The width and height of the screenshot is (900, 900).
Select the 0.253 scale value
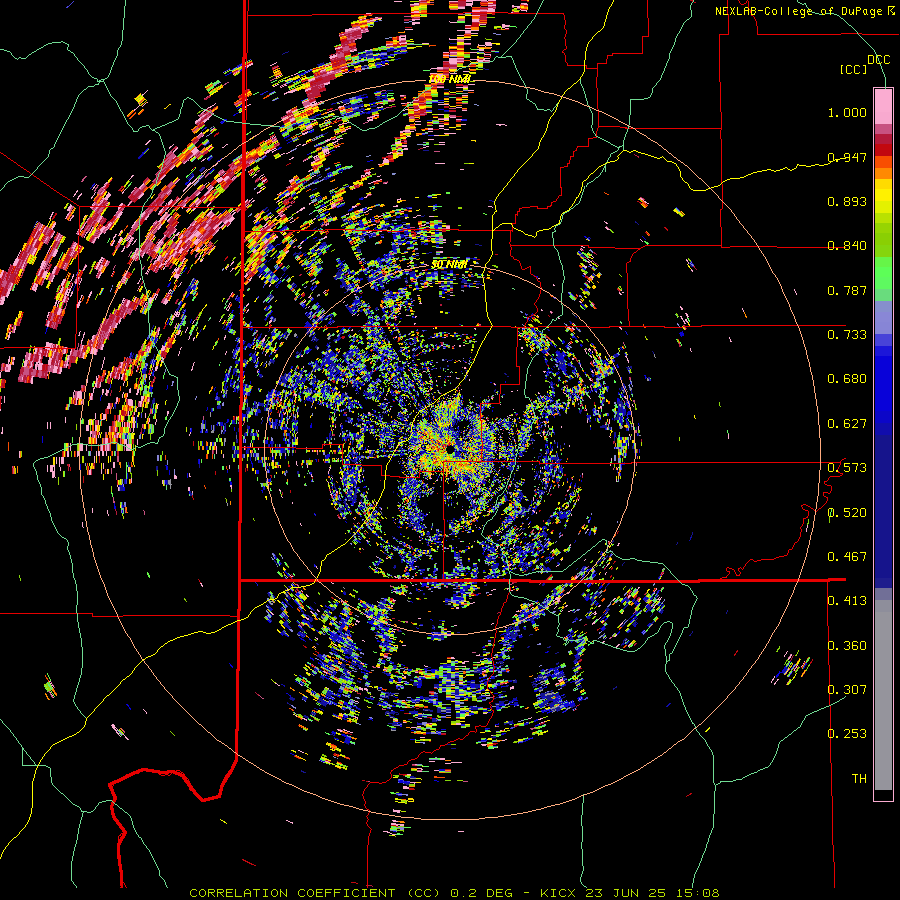pyautogui.click(x=847, y=734)
